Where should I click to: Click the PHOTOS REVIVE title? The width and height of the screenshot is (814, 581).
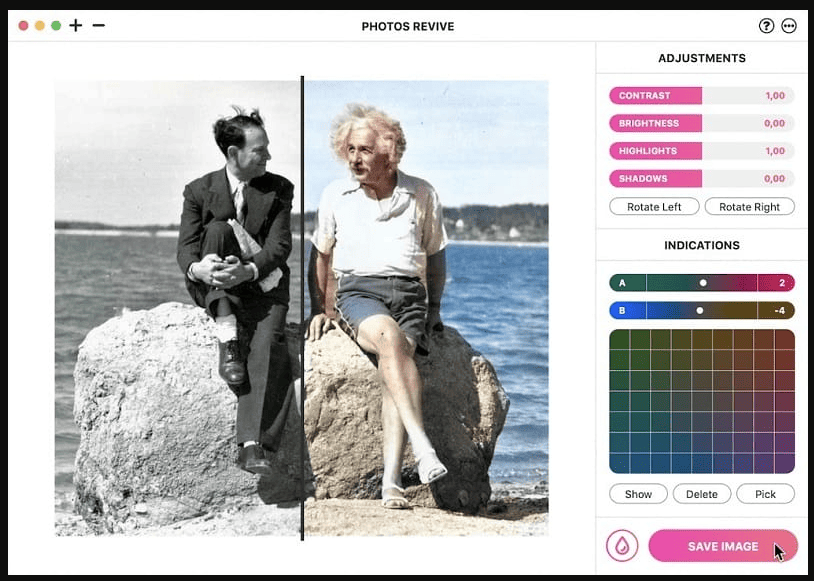tap(408, 26)
